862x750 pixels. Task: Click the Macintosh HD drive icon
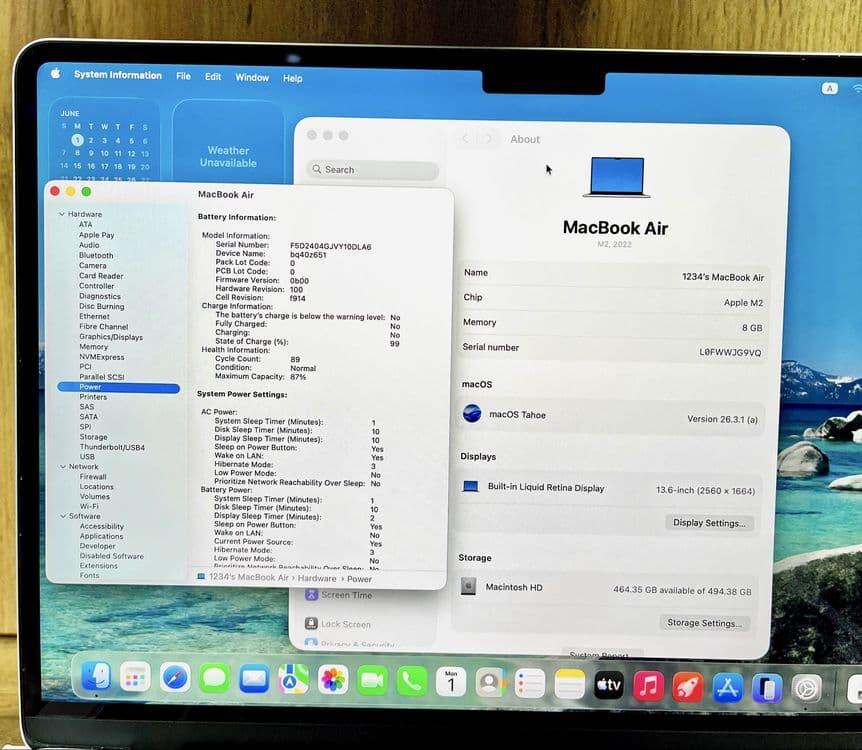coord(468,586)
